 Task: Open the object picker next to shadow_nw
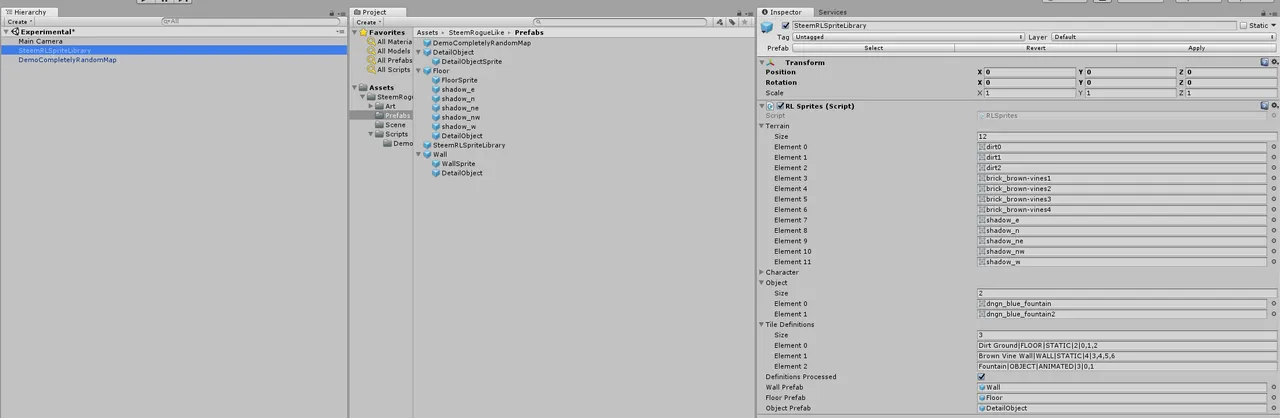(x=1274, y=251)
